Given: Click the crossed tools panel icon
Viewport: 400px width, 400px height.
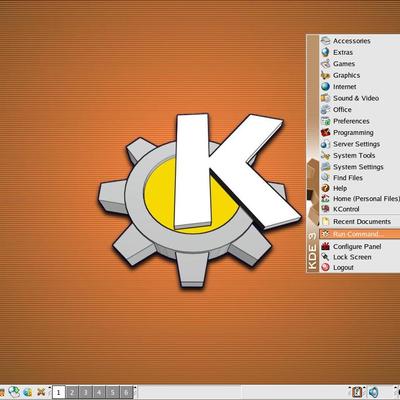Looking at the screenshot, I should [41, 392].
